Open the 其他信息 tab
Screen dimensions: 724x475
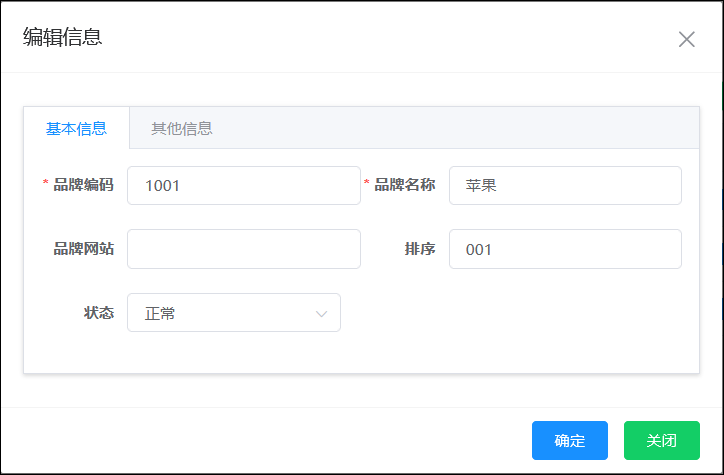tap(181, 129)
